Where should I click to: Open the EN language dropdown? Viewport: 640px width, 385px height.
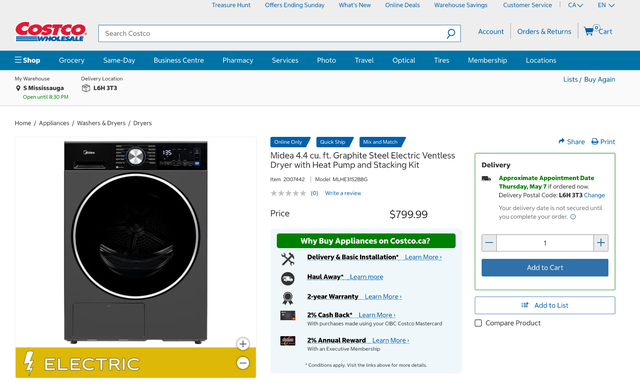pos(606,5)
